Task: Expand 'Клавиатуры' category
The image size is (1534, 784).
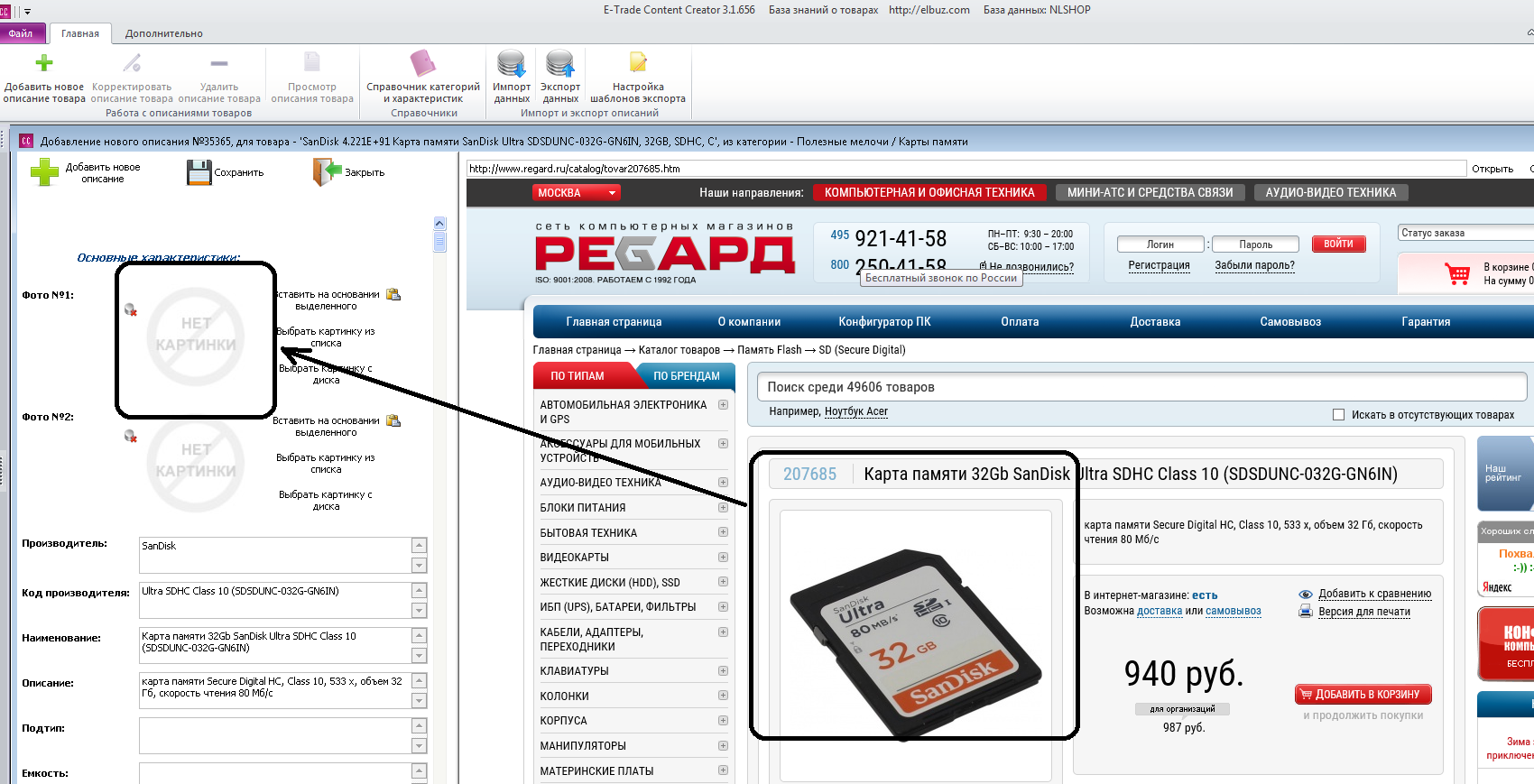Action: pos(723,671)
